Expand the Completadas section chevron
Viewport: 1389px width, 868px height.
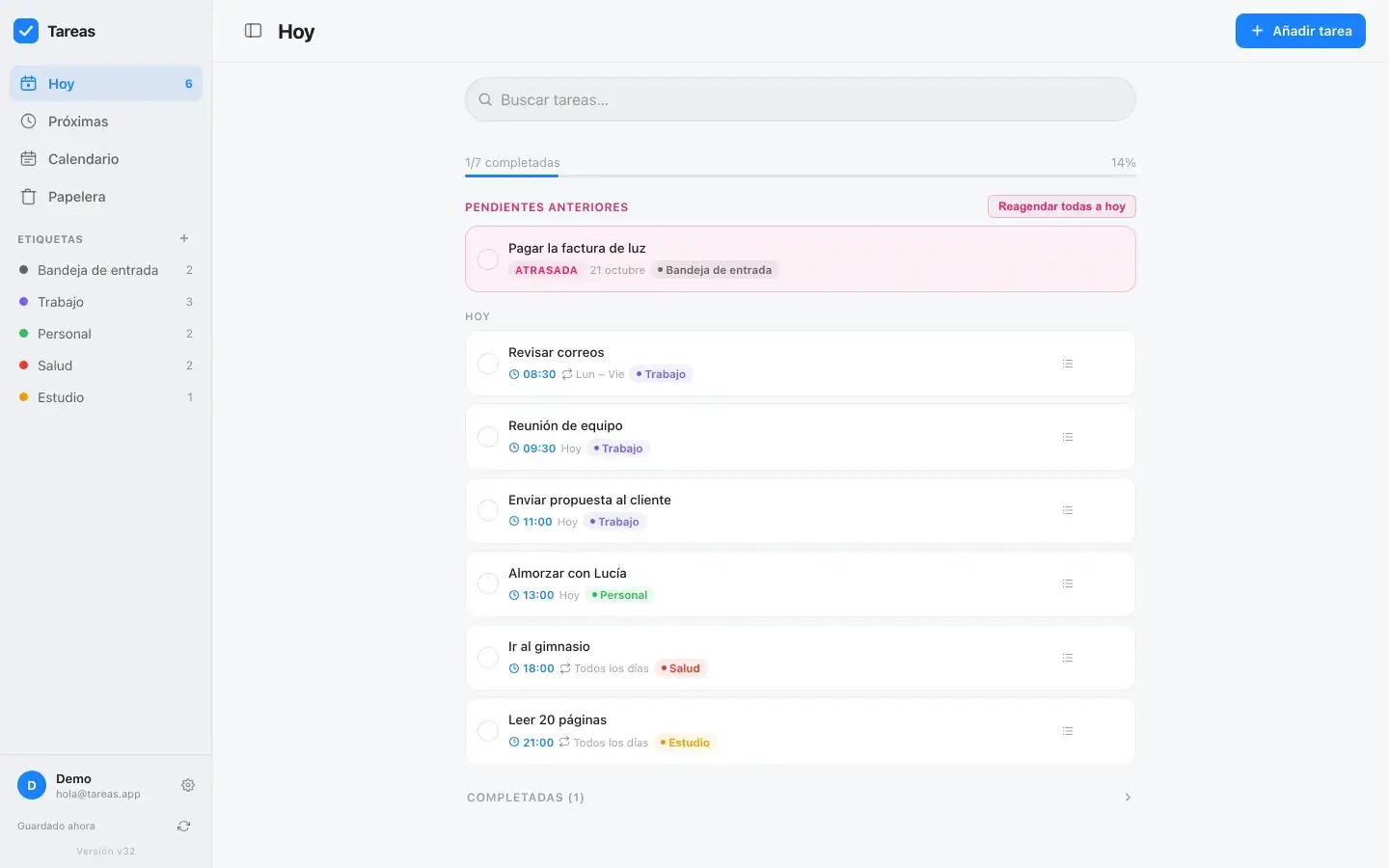pos(1128,798)
